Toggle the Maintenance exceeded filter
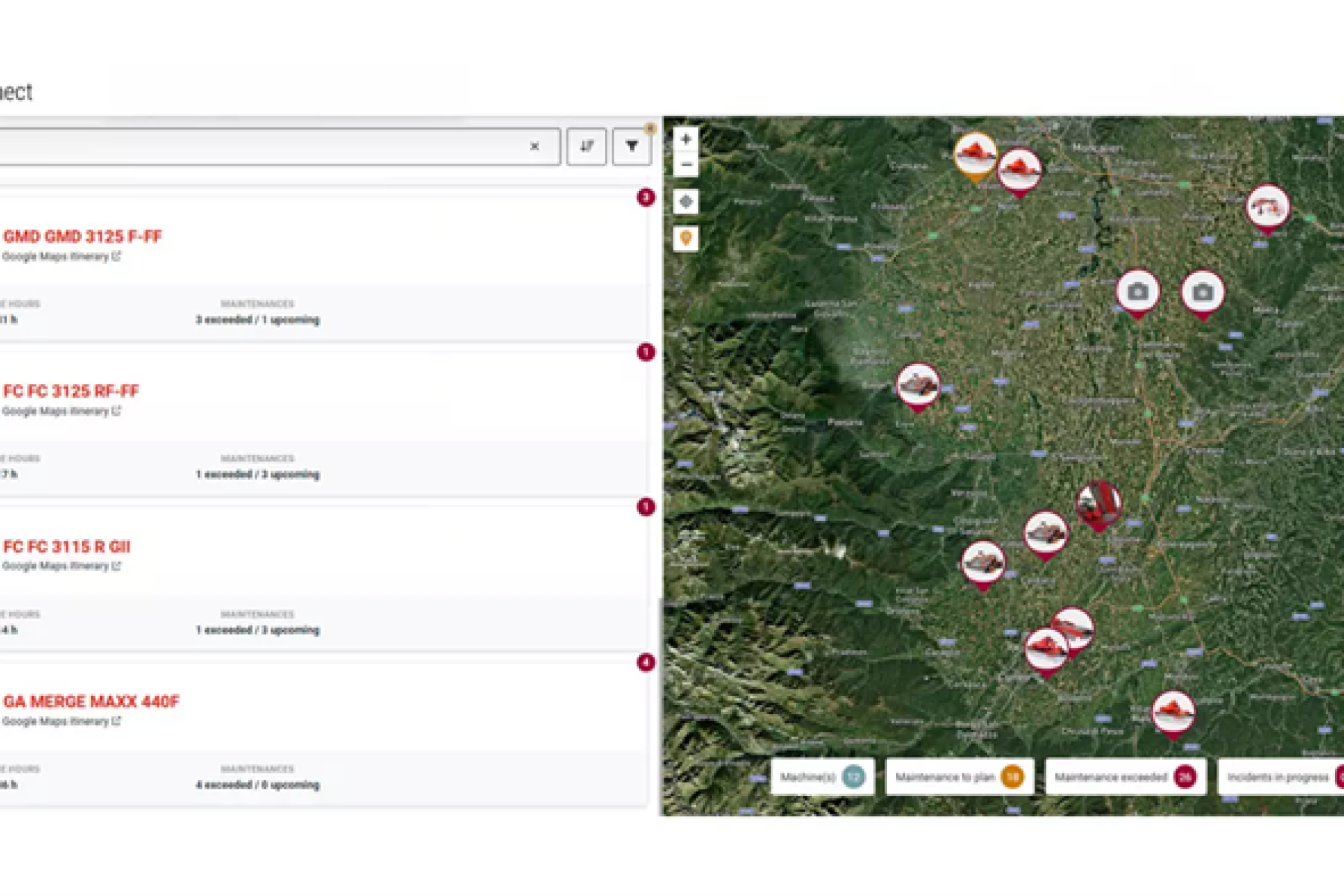The height and width of the screenshot is (896, 1344). (1125, 777)
